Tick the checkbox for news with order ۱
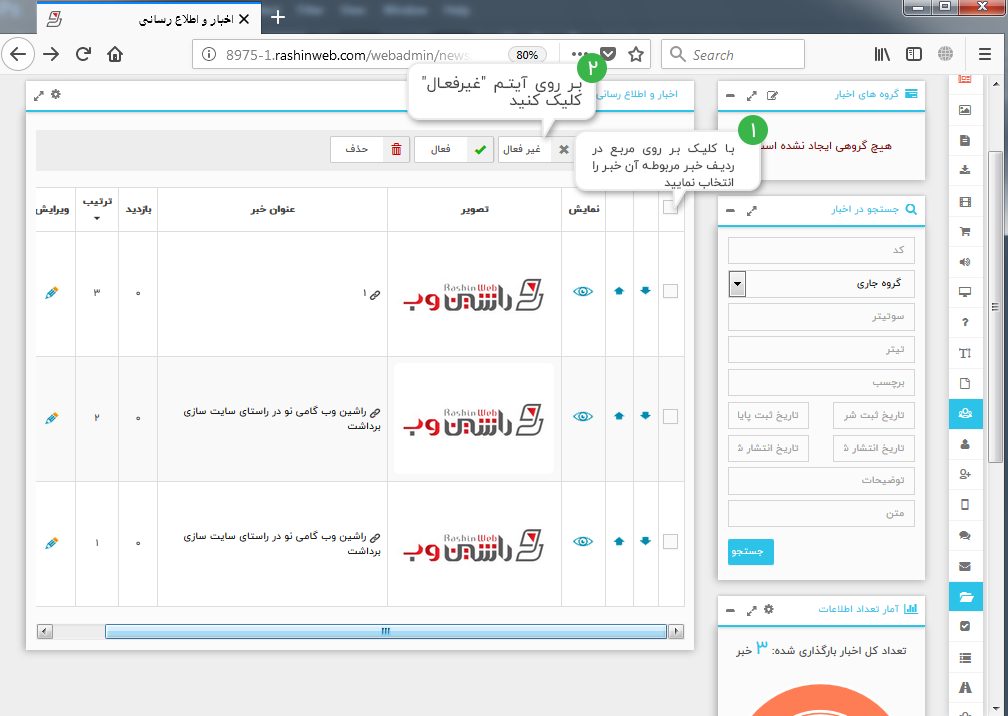The height and width of the screenshot is (716, 1008). pyautogui.click(x=670, y=542)
